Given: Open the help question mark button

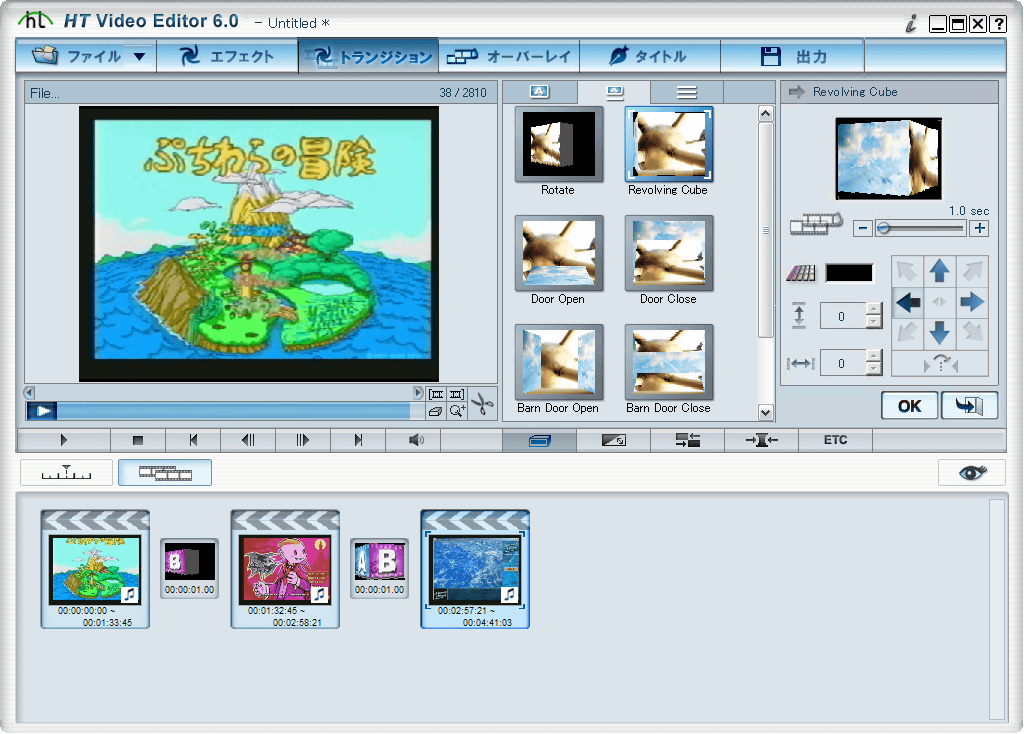Looking at the screenshot, I should coord(998,24).
